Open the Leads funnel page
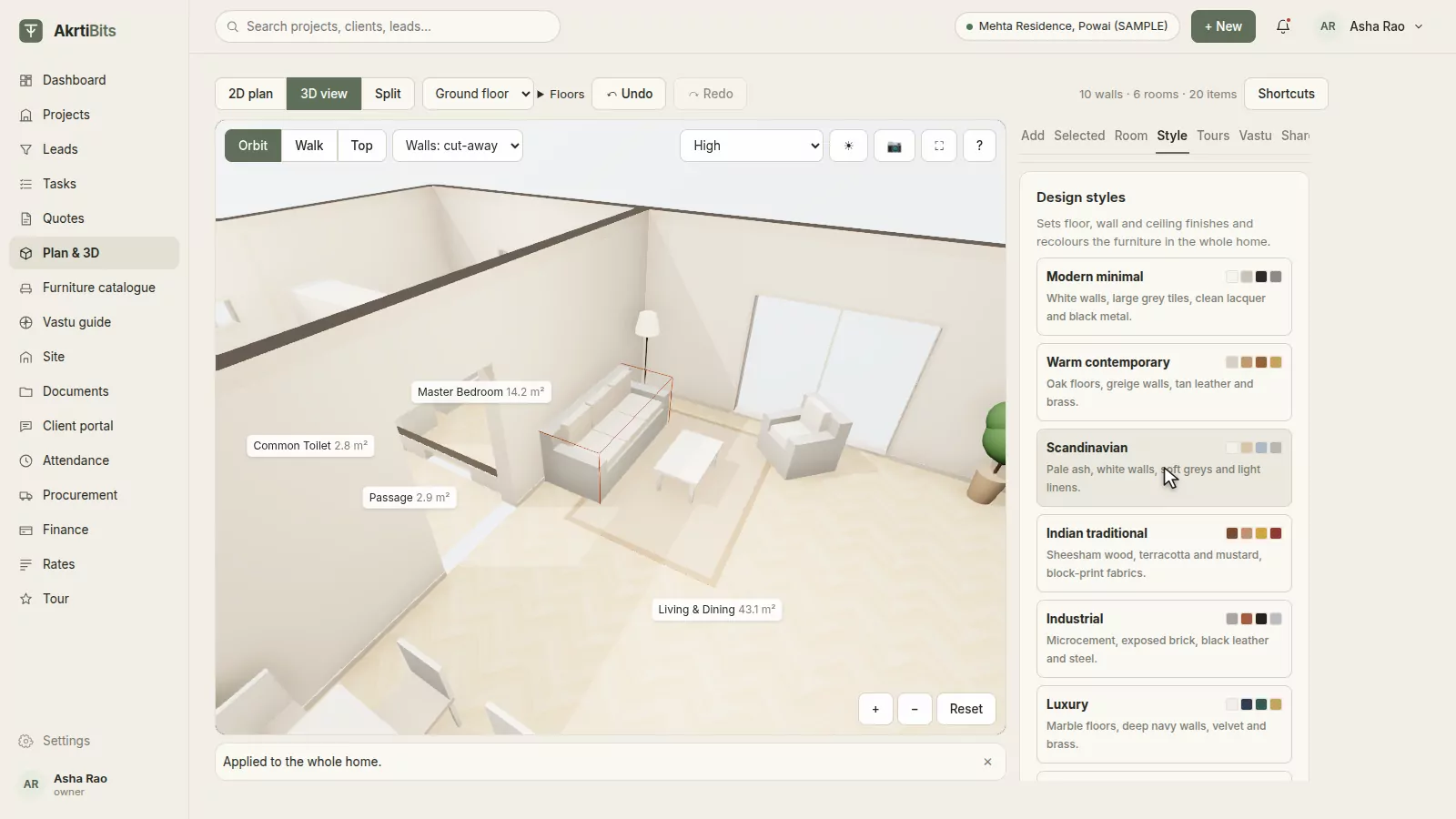This screenshot has width=1456, height=819. point(94,149)
